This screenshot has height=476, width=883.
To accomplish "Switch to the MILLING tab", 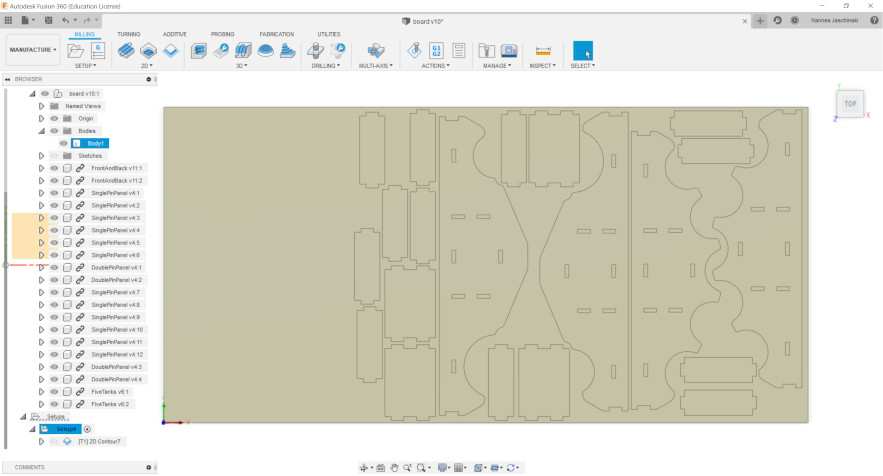I will [x=84, y=34].
